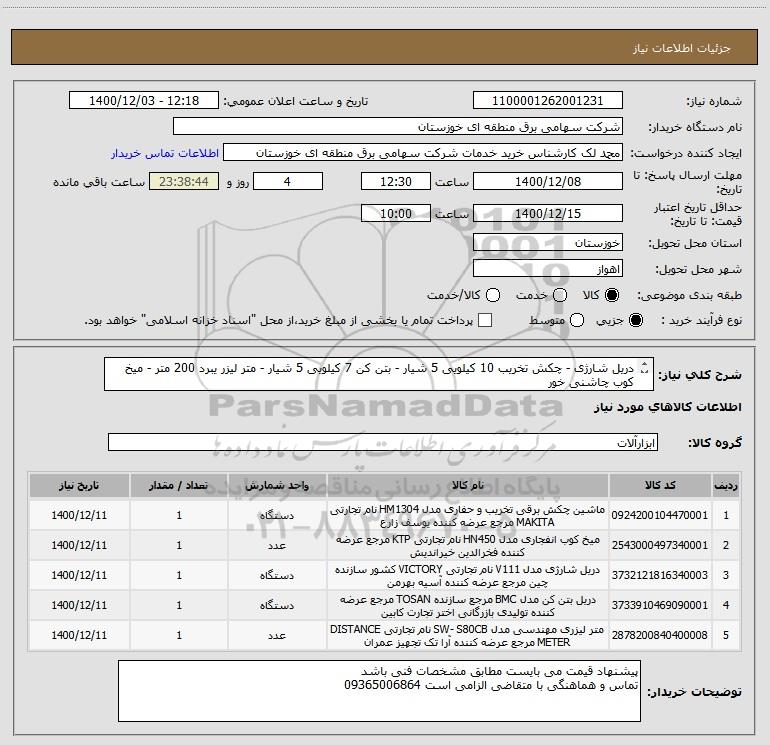This screenshot has width=770, height=745.
Task: Click the شرح کلی نیاز description text box
Action: [379, 374]
